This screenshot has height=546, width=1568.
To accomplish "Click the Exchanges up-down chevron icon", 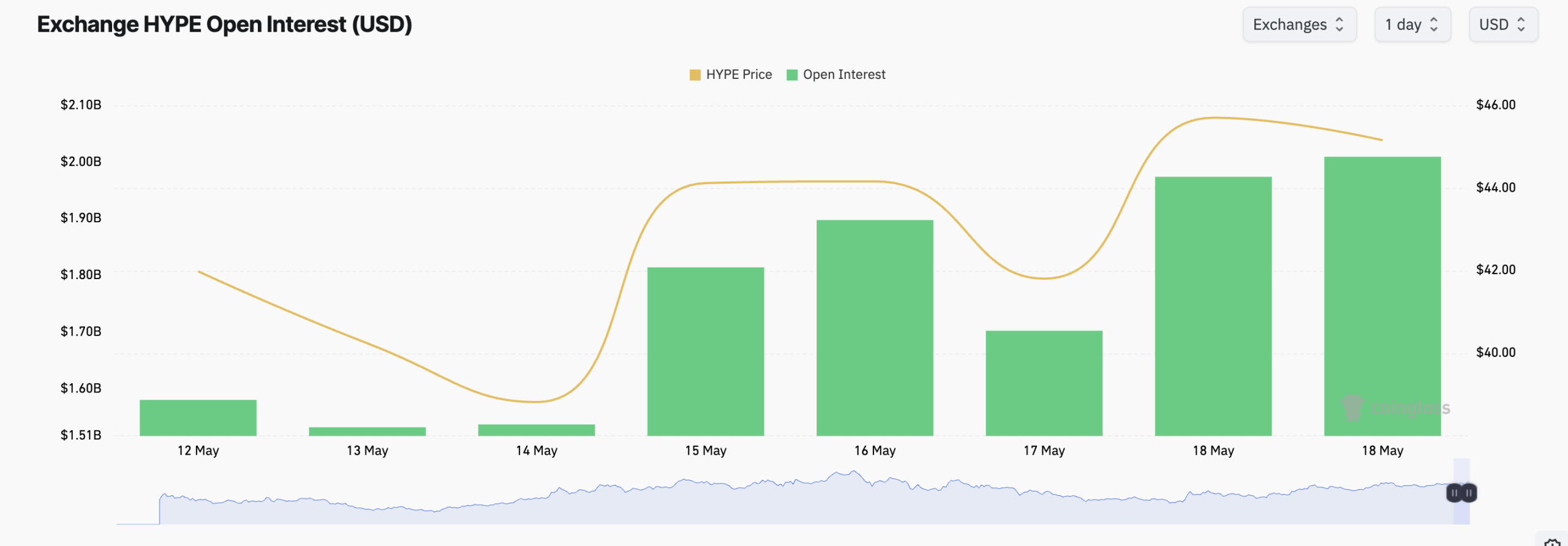I will [x=1340, y=24].
